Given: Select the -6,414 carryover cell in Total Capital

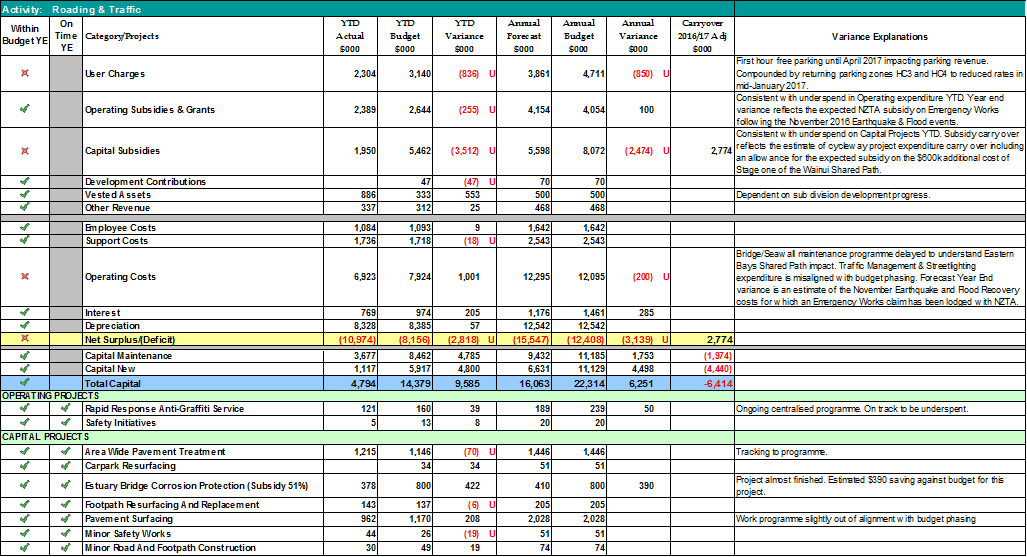Looking at the screenshot, I should [699, 383].
